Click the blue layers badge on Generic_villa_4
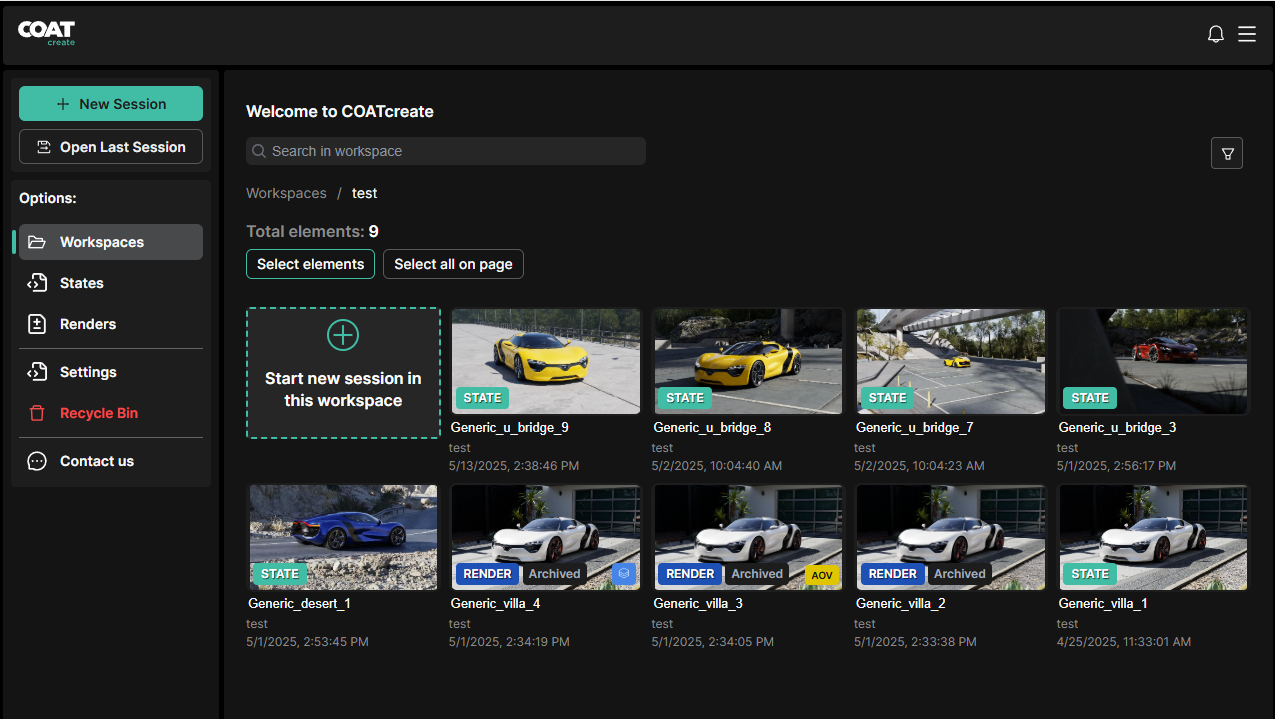The width and height of the screenshot is (1275, 719). point(623,574)
